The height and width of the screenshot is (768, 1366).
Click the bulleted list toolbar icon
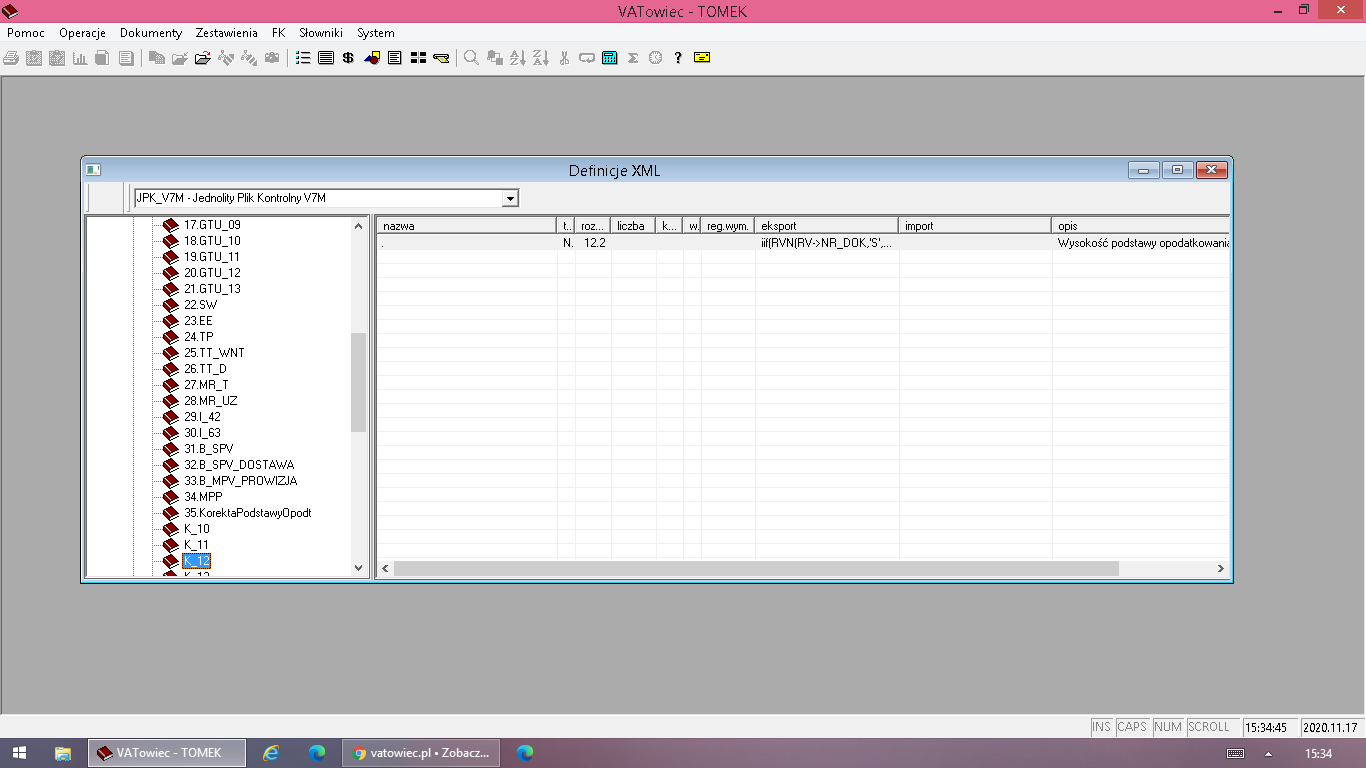303,58
